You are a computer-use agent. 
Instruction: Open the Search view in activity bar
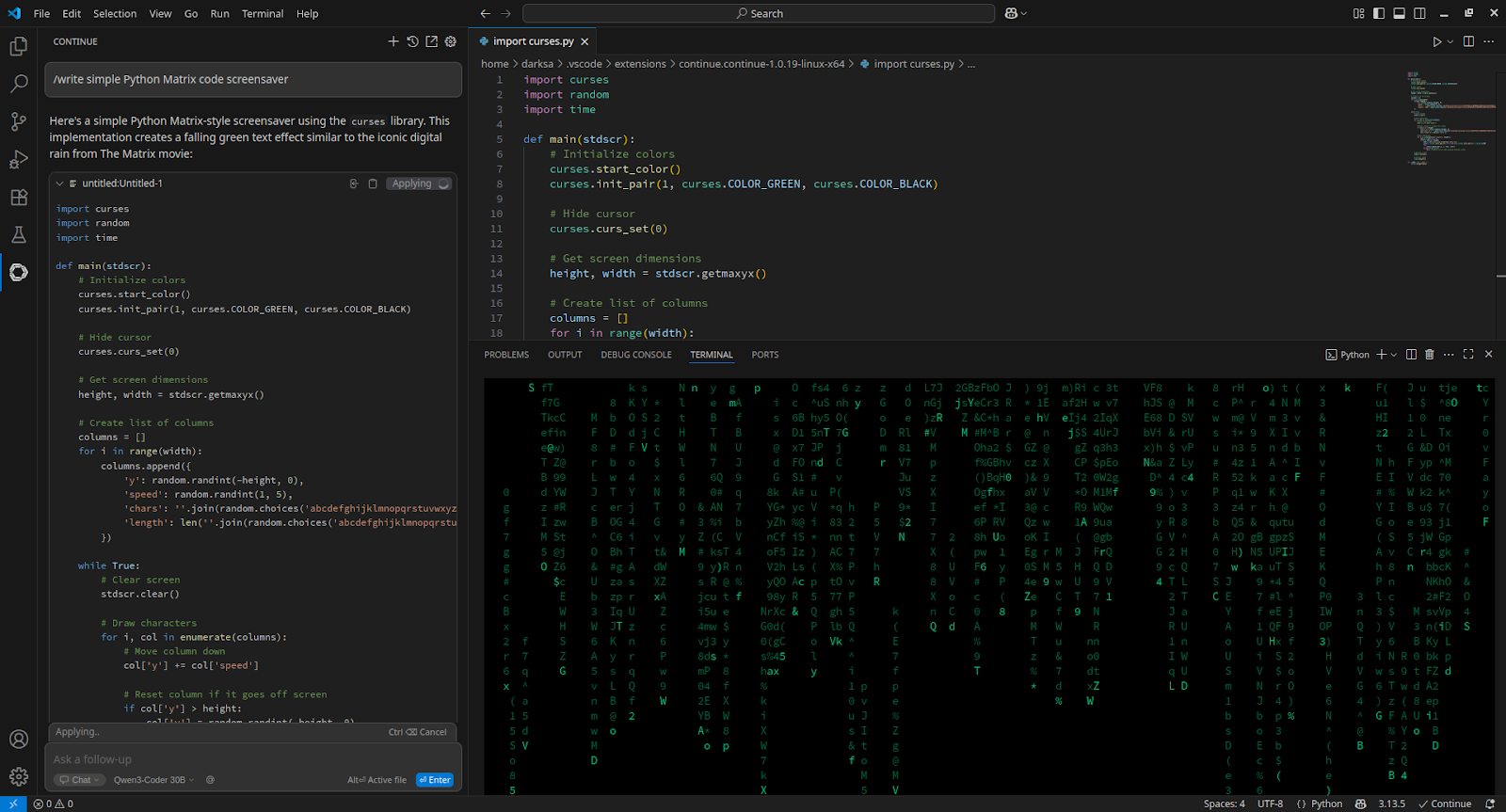[x=18, y=84]
